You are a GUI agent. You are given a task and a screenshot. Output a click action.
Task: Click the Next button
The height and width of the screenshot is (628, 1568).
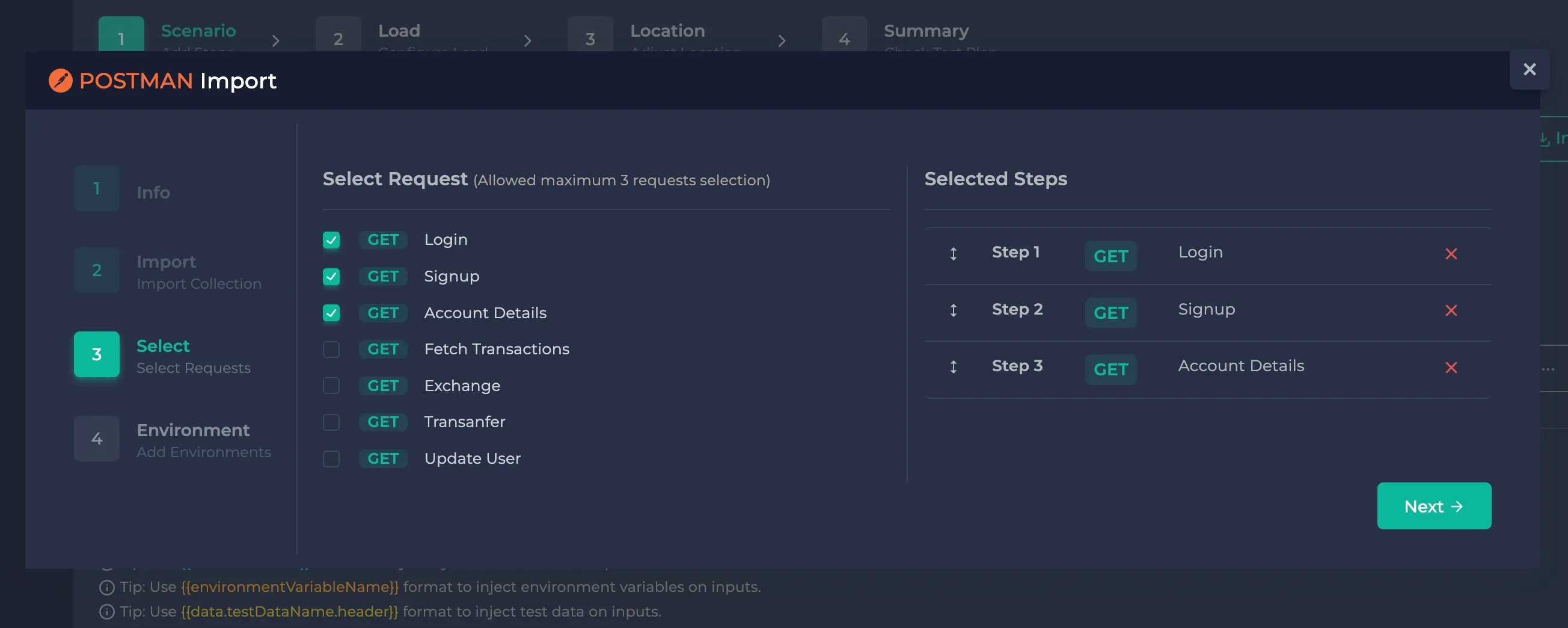point(1433,505)
